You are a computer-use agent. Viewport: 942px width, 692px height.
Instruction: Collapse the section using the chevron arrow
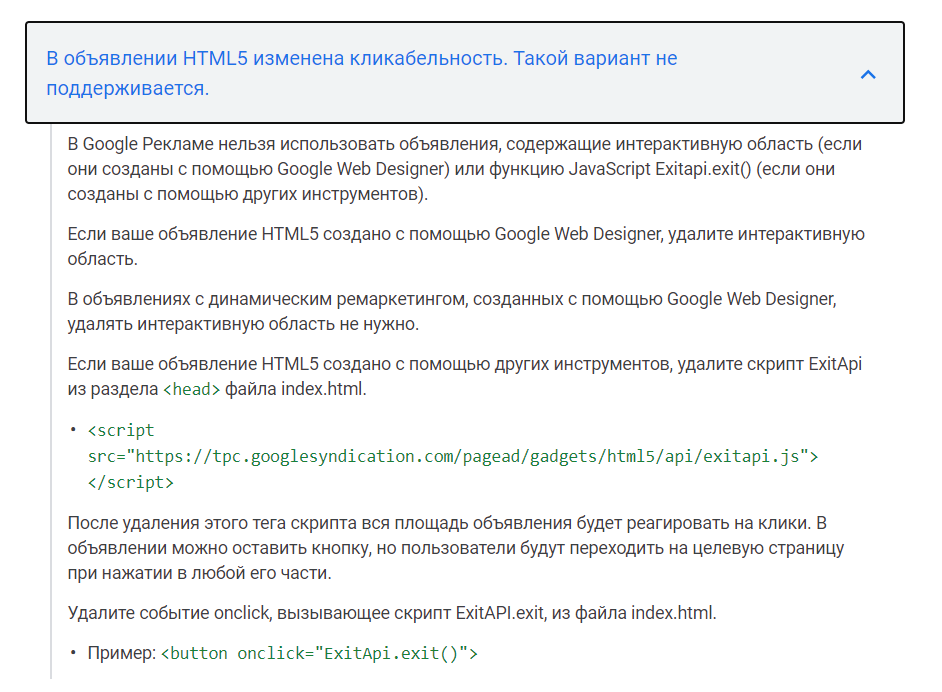868,74
